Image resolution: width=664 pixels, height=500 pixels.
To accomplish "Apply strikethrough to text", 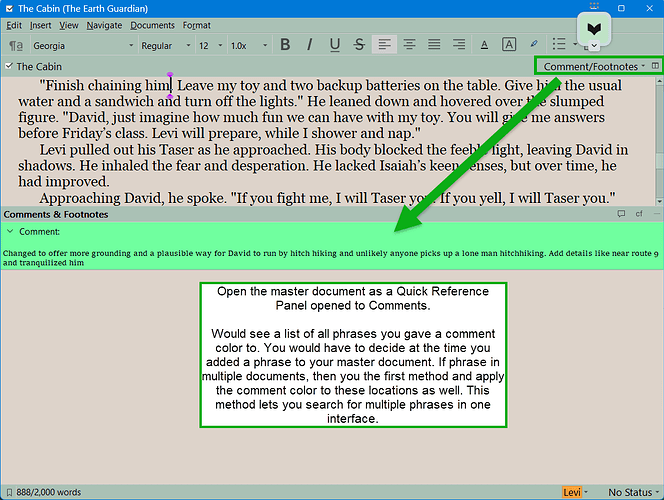I will pos(359,45).
